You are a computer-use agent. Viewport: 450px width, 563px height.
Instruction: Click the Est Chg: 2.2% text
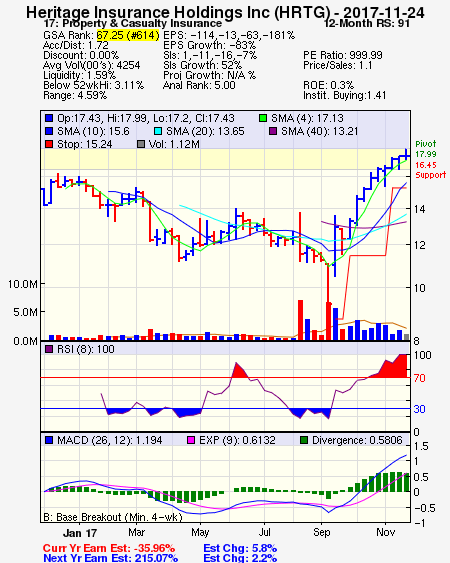pos(240,558)
